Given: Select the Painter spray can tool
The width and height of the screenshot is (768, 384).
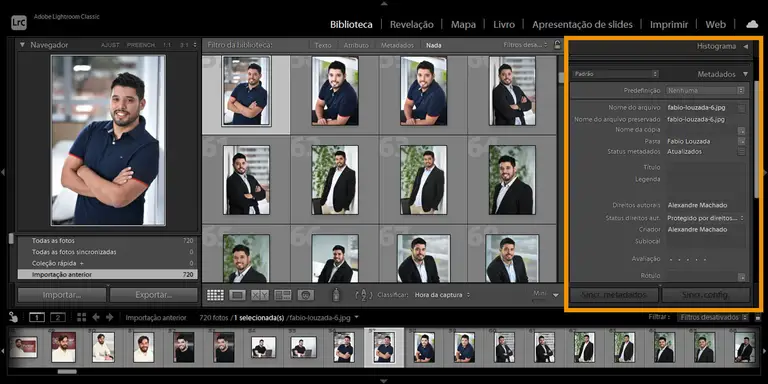Looking at the screenshot, I should (336, 295).
